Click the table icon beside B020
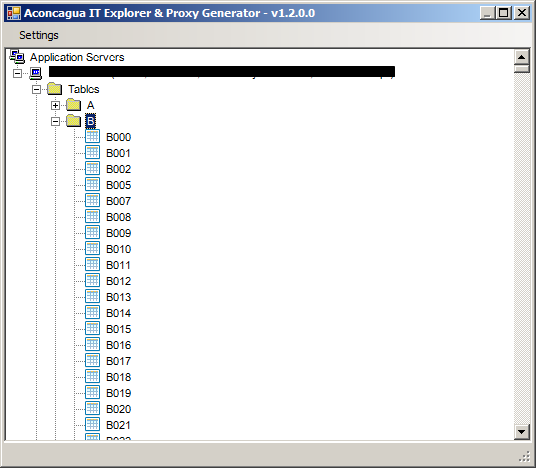This screenshot has height=468, width=536. point(92,408)
